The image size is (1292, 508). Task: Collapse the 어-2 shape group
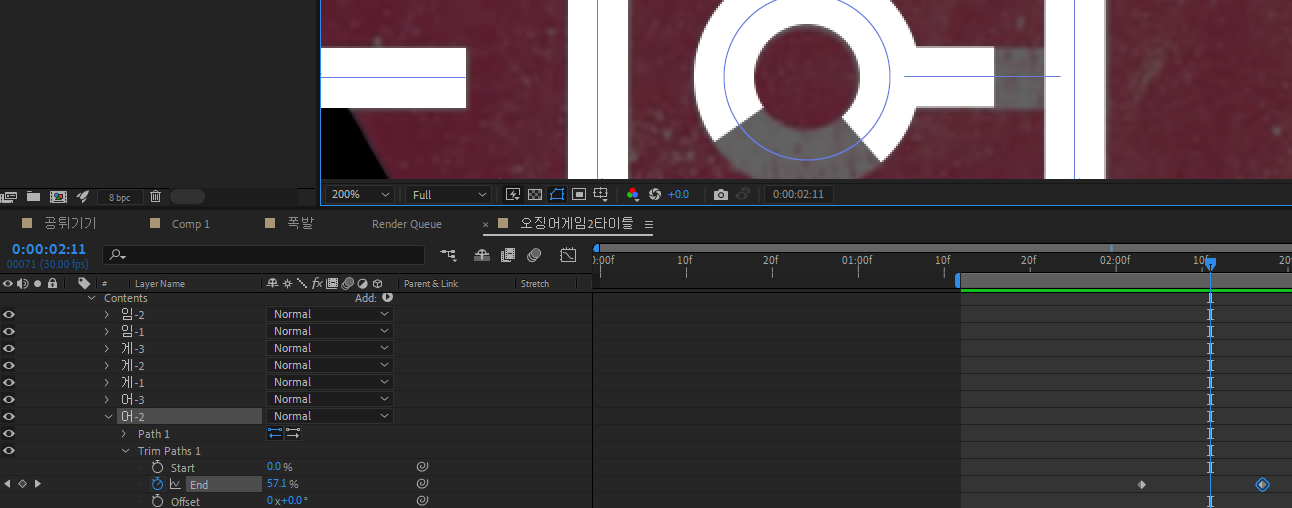coord(108,416)
